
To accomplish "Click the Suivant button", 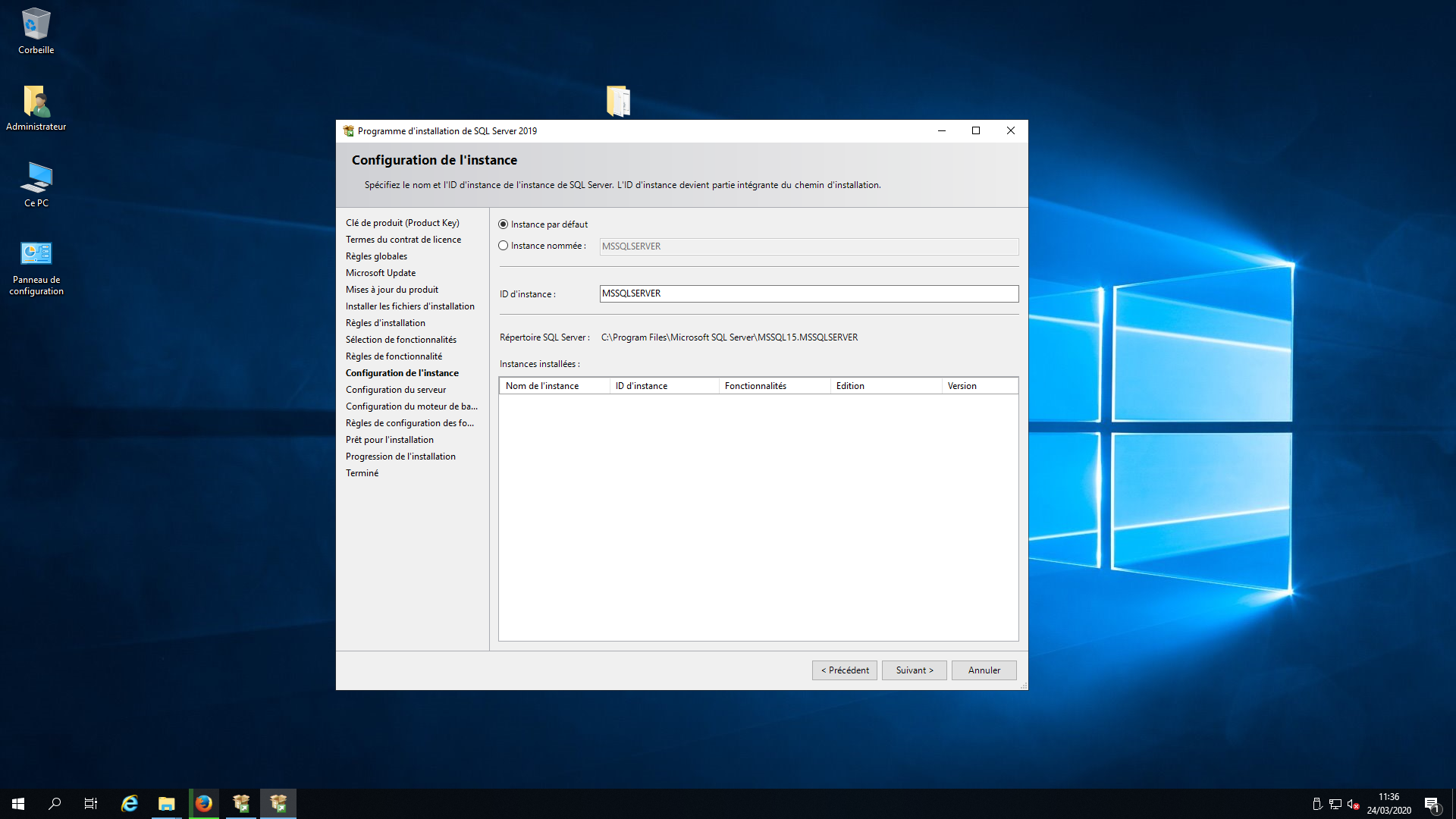I will (914, 670).
